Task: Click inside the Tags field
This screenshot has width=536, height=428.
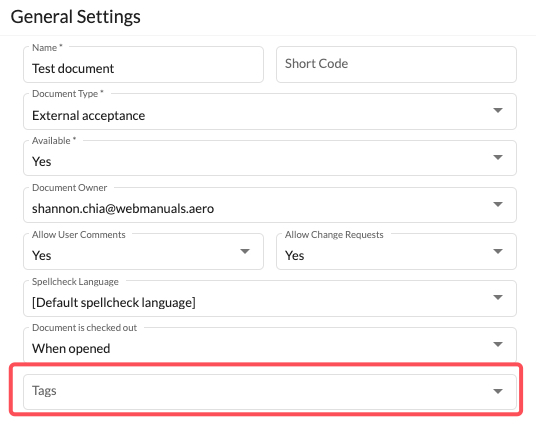Action: point(270,392)
